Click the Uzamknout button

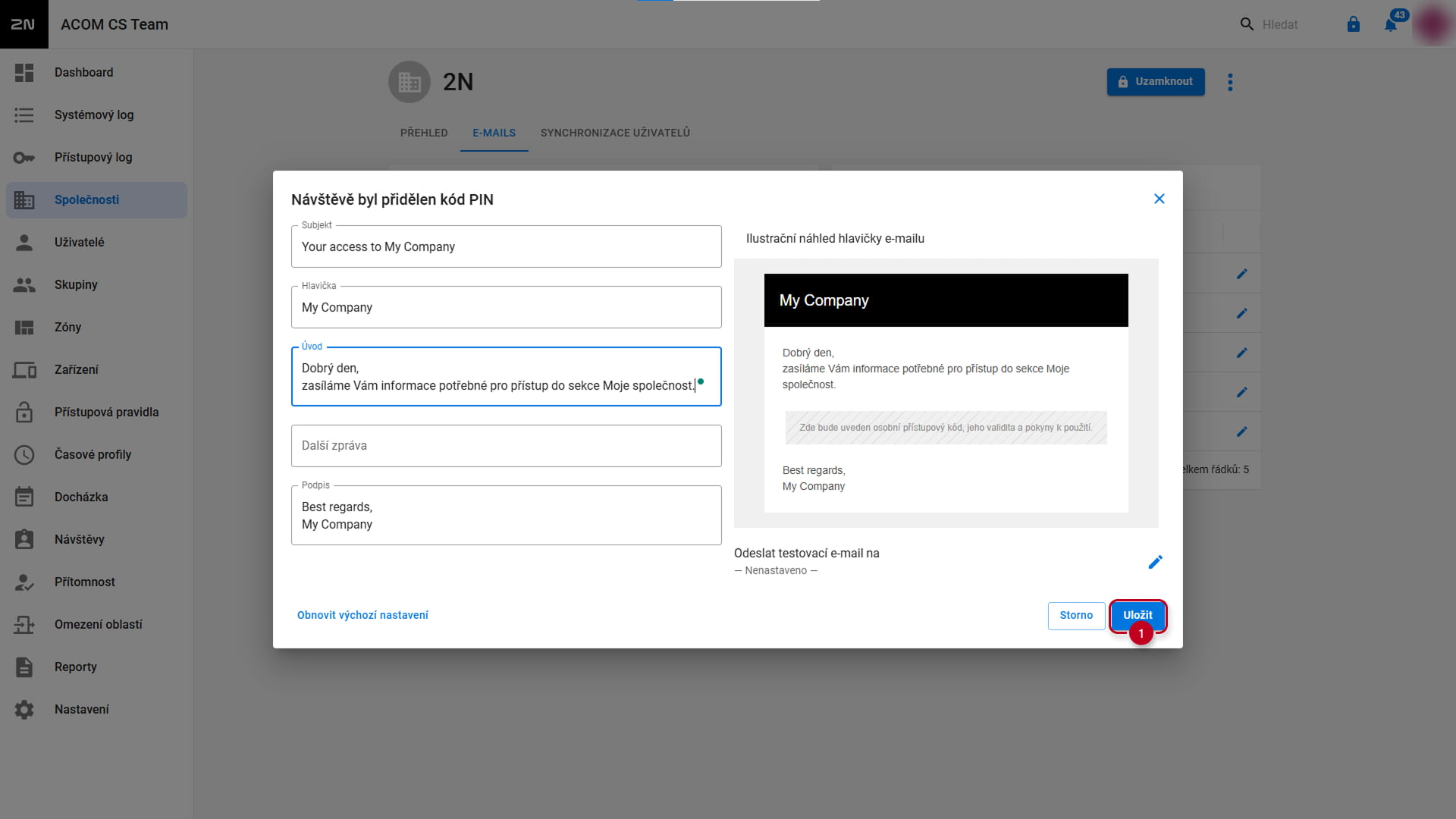point(1156,82)
